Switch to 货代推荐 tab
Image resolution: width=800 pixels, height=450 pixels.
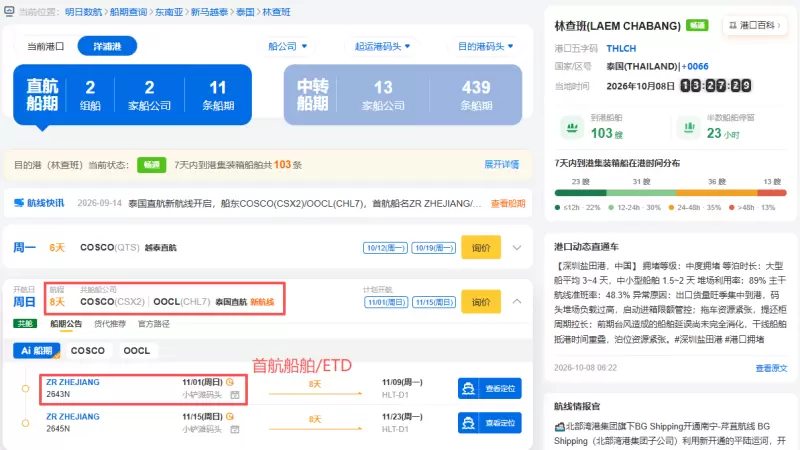click(110, 324)
